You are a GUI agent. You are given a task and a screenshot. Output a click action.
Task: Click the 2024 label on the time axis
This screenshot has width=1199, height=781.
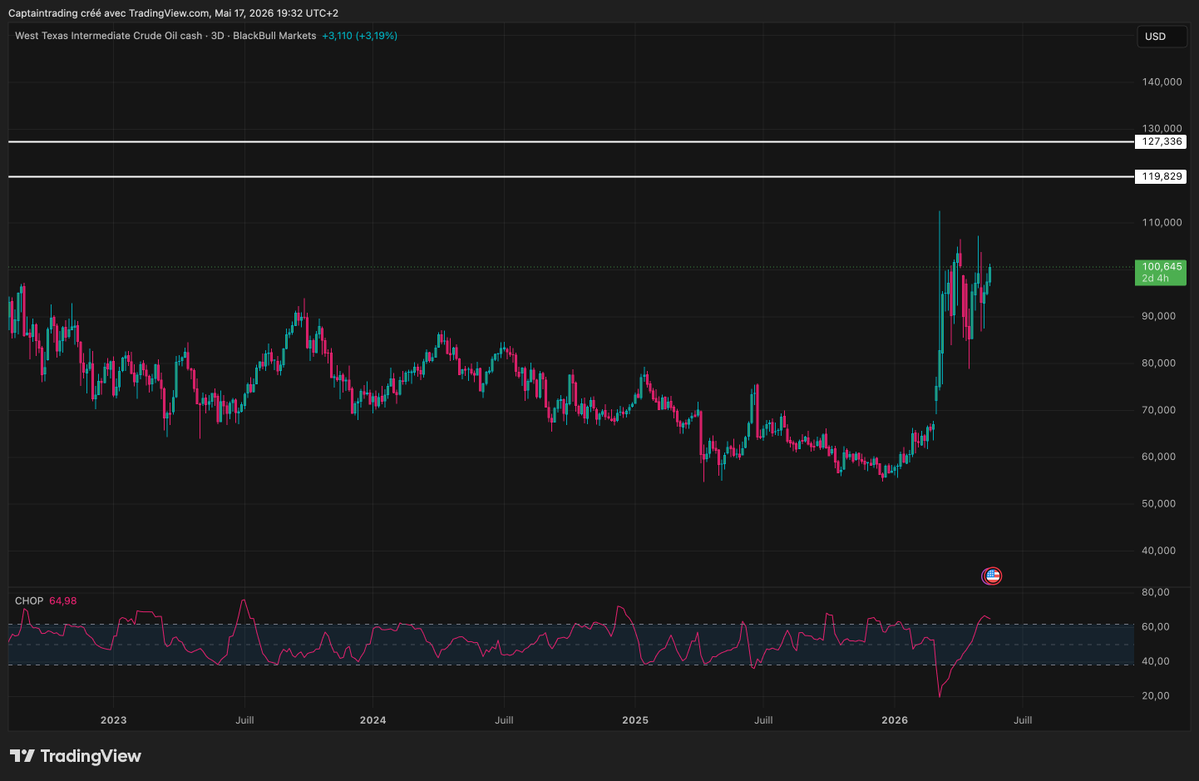coord(372,720)
